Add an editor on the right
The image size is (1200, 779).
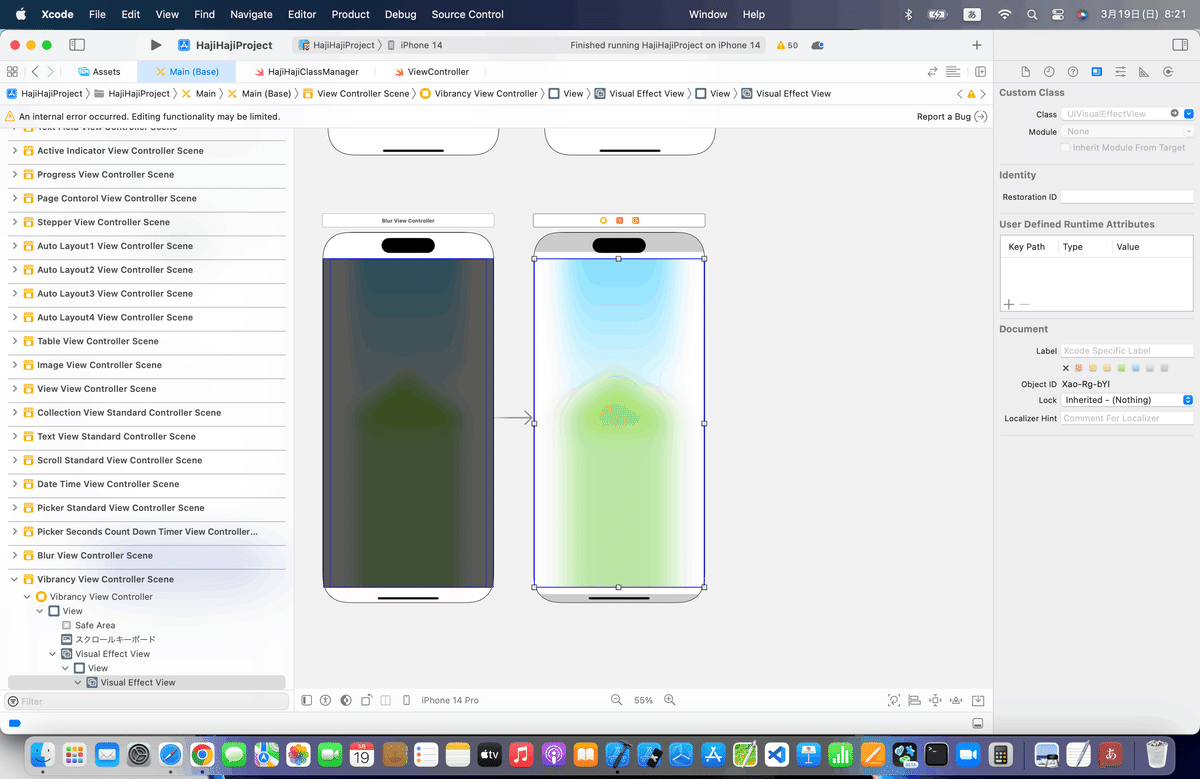click(981, 72)
